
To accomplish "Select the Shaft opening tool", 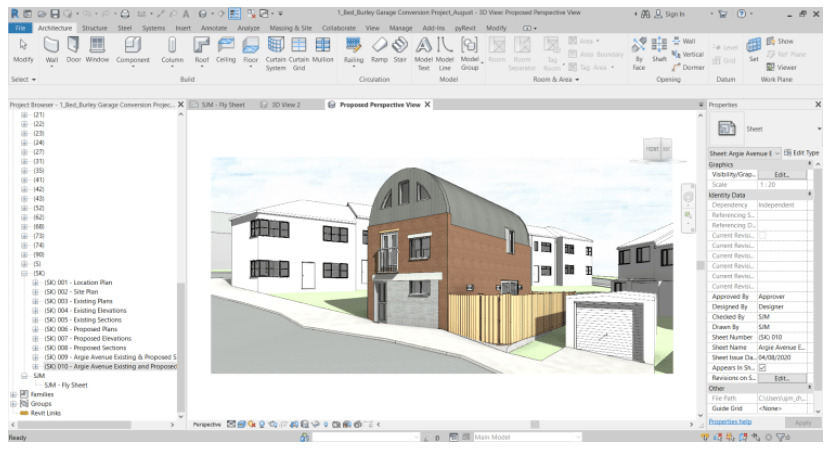I will pyautogui.click(x=659, y=51).
